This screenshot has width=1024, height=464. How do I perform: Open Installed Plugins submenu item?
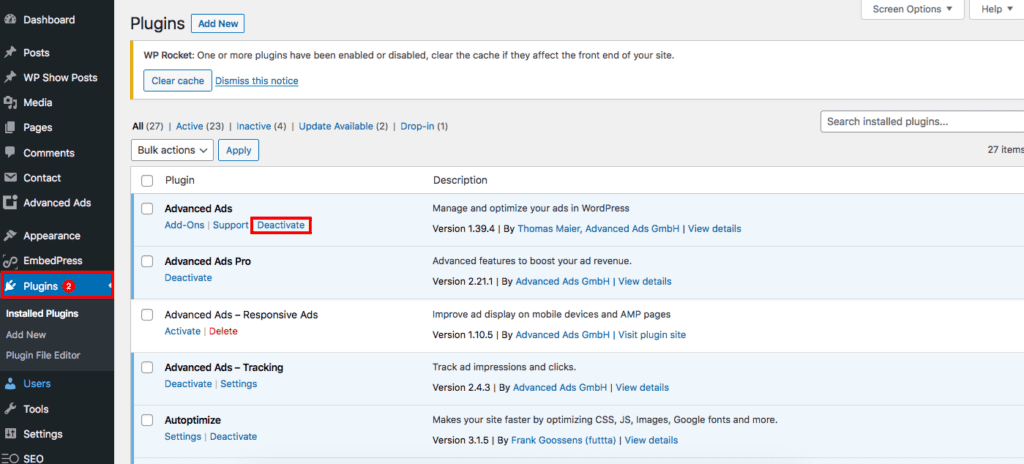pyautogui.click(x=42, y=314)
